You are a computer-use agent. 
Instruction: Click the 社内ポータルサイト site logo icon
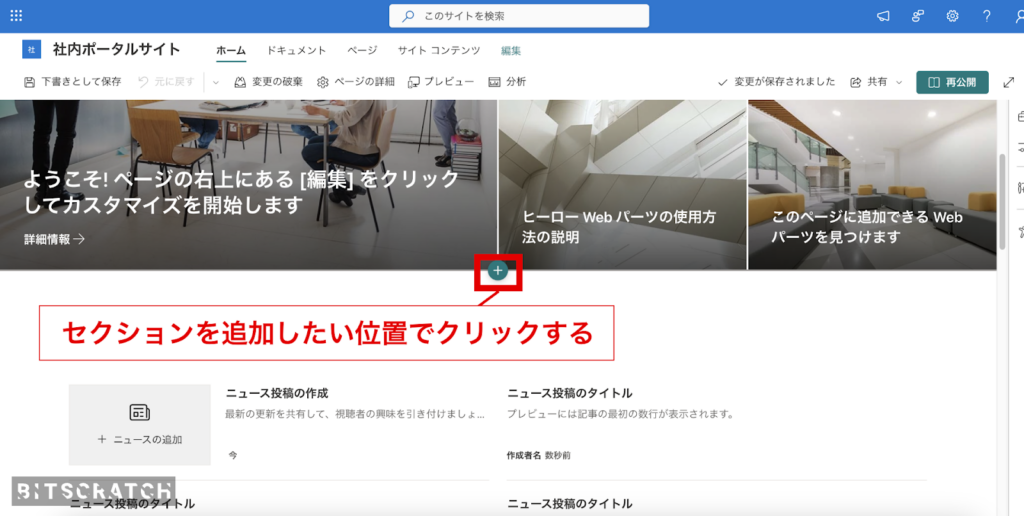tap(31, 50)
